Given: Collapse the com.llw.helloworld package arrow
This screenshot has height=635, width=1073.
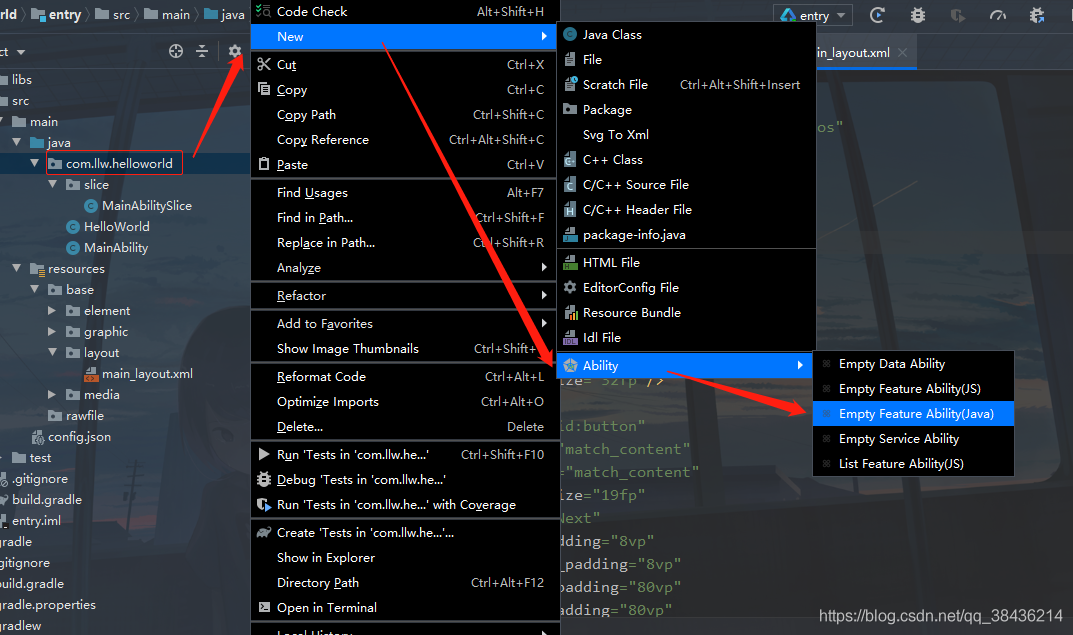Looking at the screenshot, I should point(34,163).
